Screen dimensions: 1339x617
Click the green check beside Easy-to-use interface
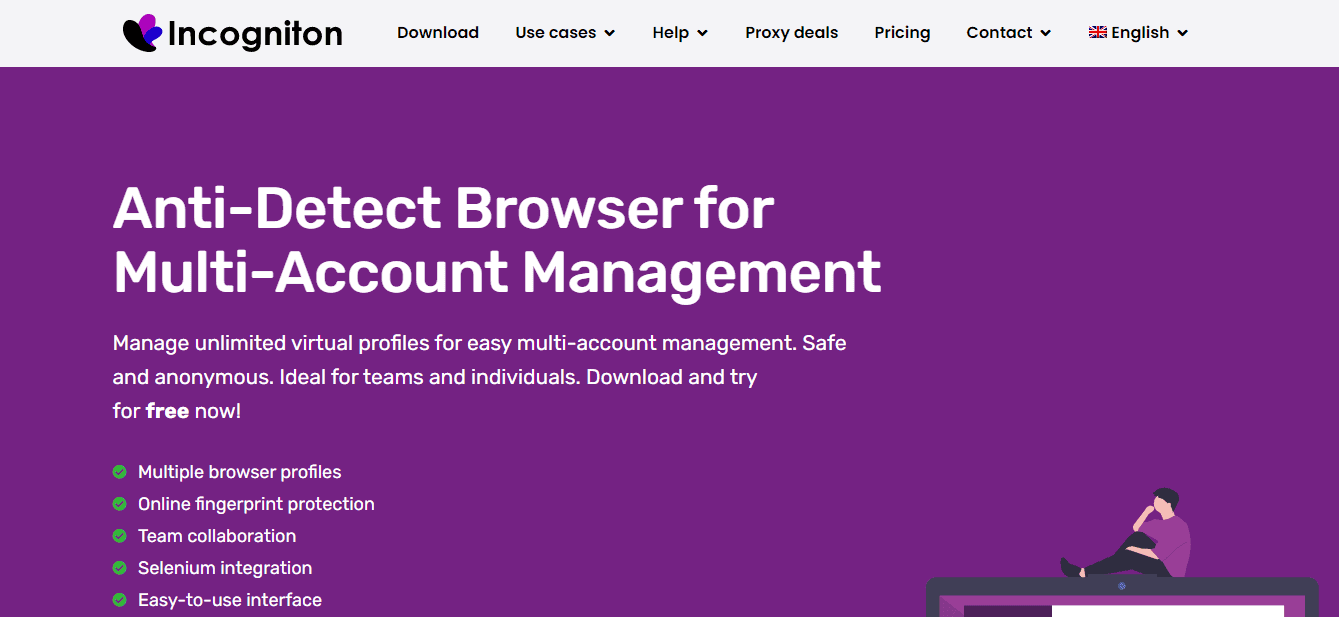click(x=120, y=600)
